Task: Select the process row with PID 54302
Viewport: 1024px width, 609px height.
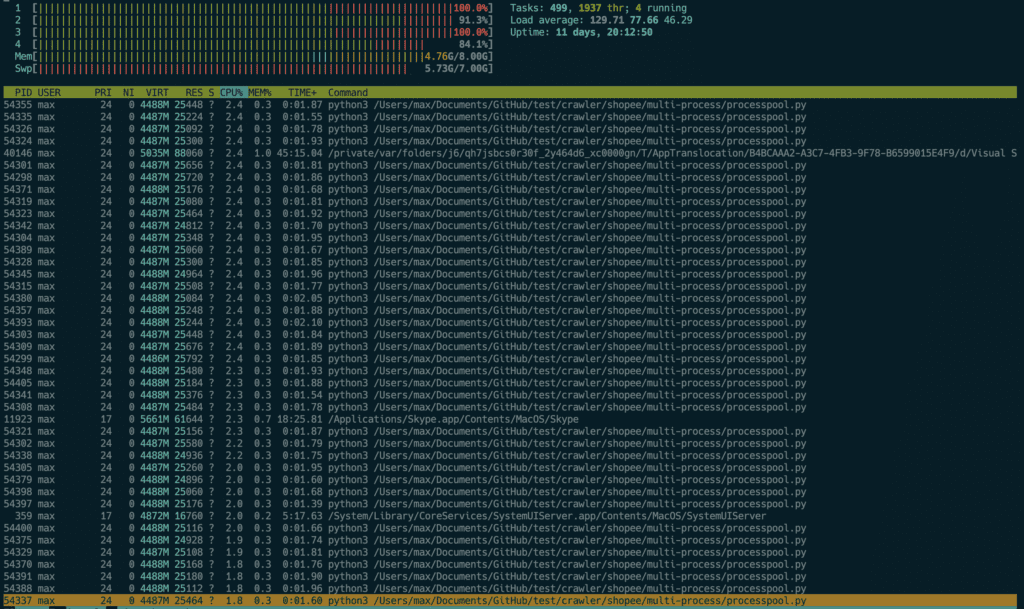Action: tap(510, 443)
